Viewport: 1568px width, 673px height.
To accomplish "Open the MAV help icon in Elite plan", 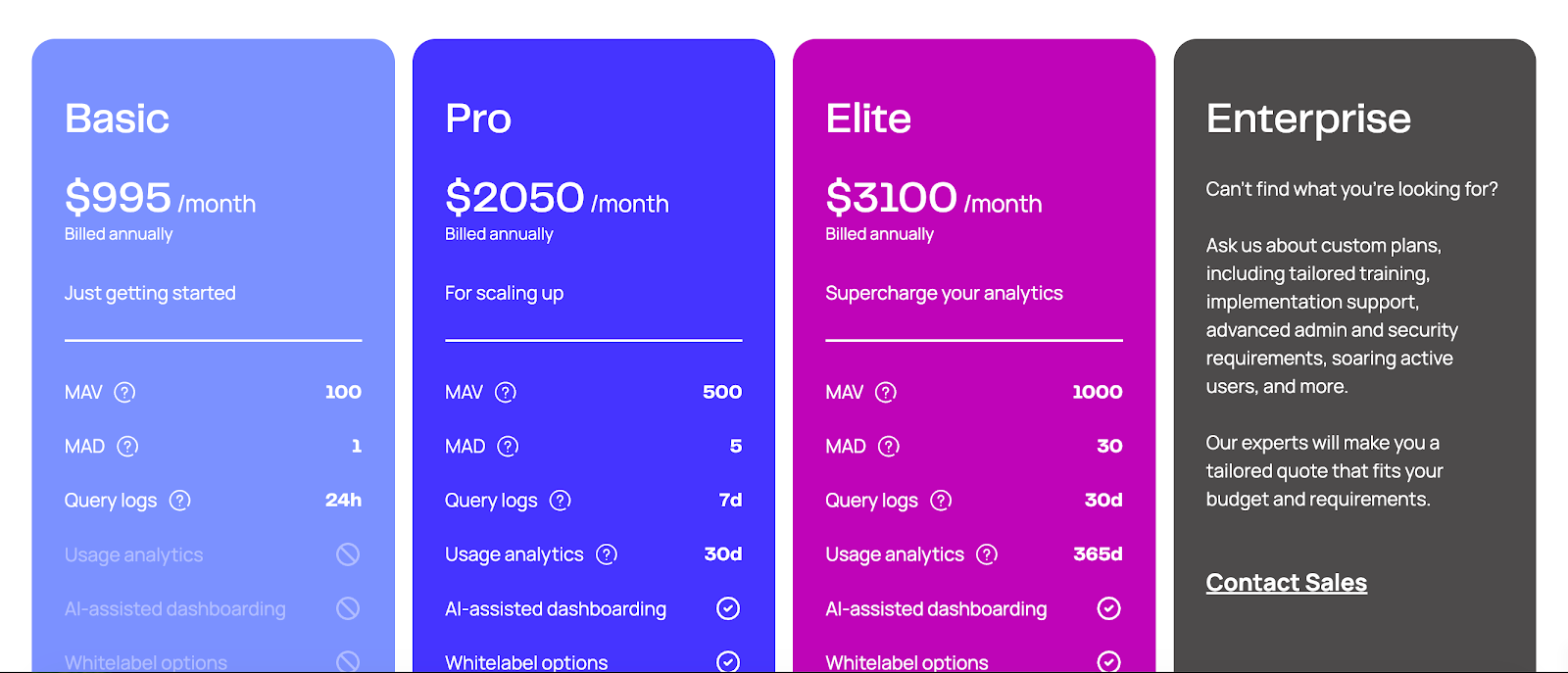I will pyautogui.click(x=885, y=392).
